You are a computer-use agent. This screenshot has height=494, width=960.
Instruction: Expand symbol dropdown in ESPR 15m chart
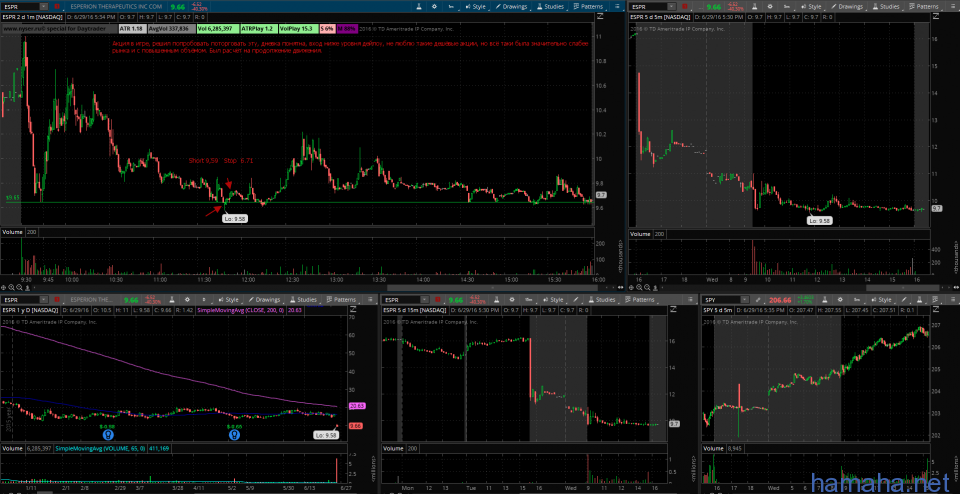click(424, 300)
